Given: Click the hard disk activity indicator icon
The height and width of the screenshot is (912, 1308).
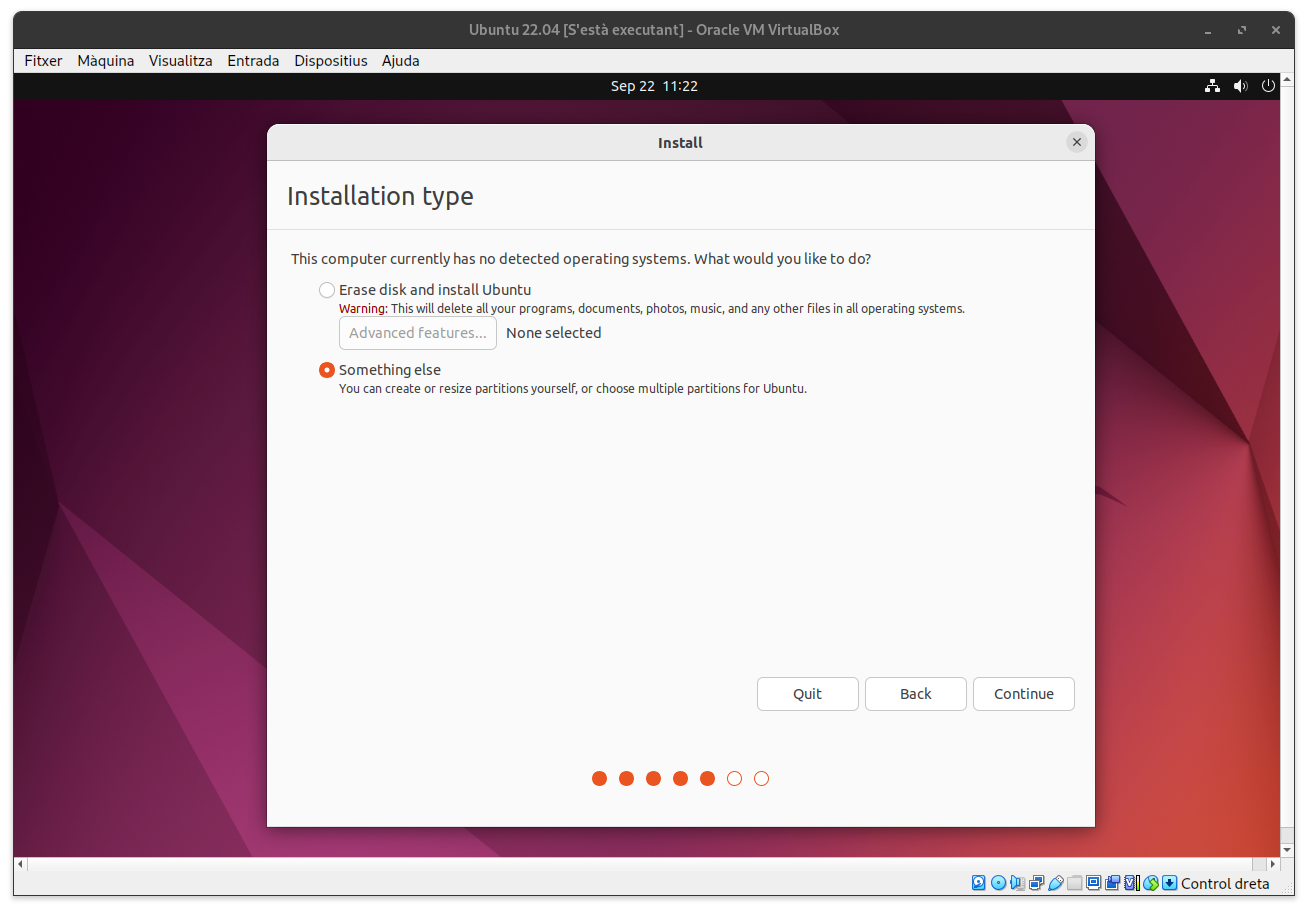Looking at the screenshot, I should (x=979, y=883).
